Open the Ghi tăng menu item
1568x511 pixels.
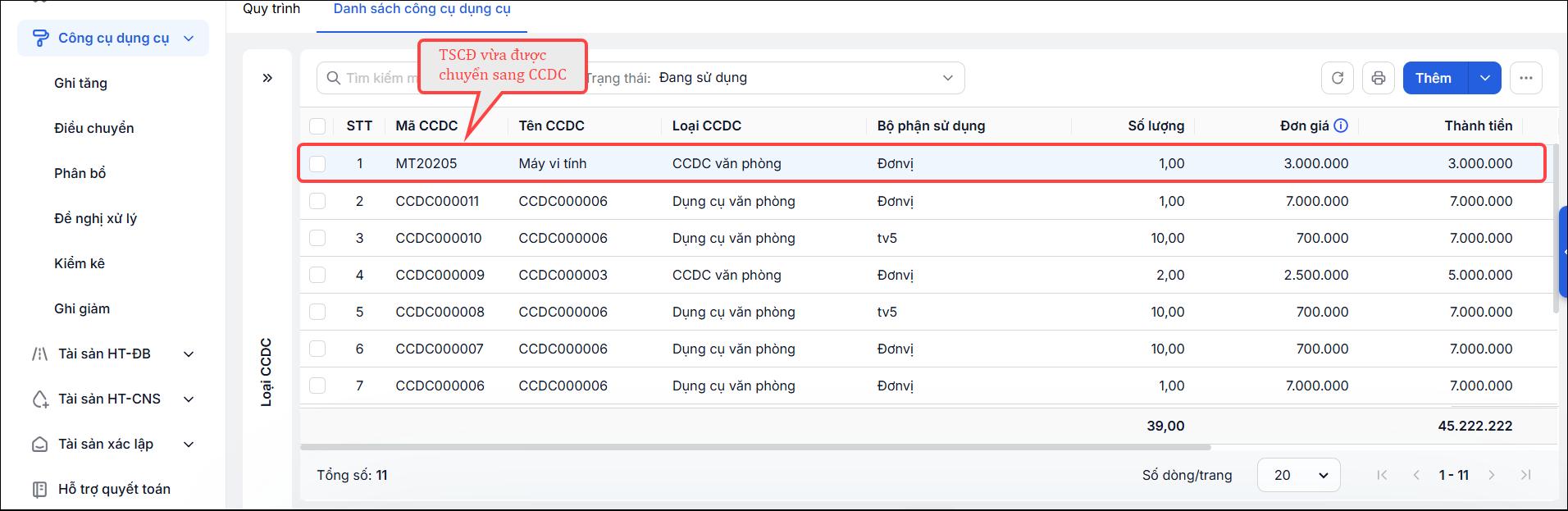pyautogui.click(x=80, y=83)
